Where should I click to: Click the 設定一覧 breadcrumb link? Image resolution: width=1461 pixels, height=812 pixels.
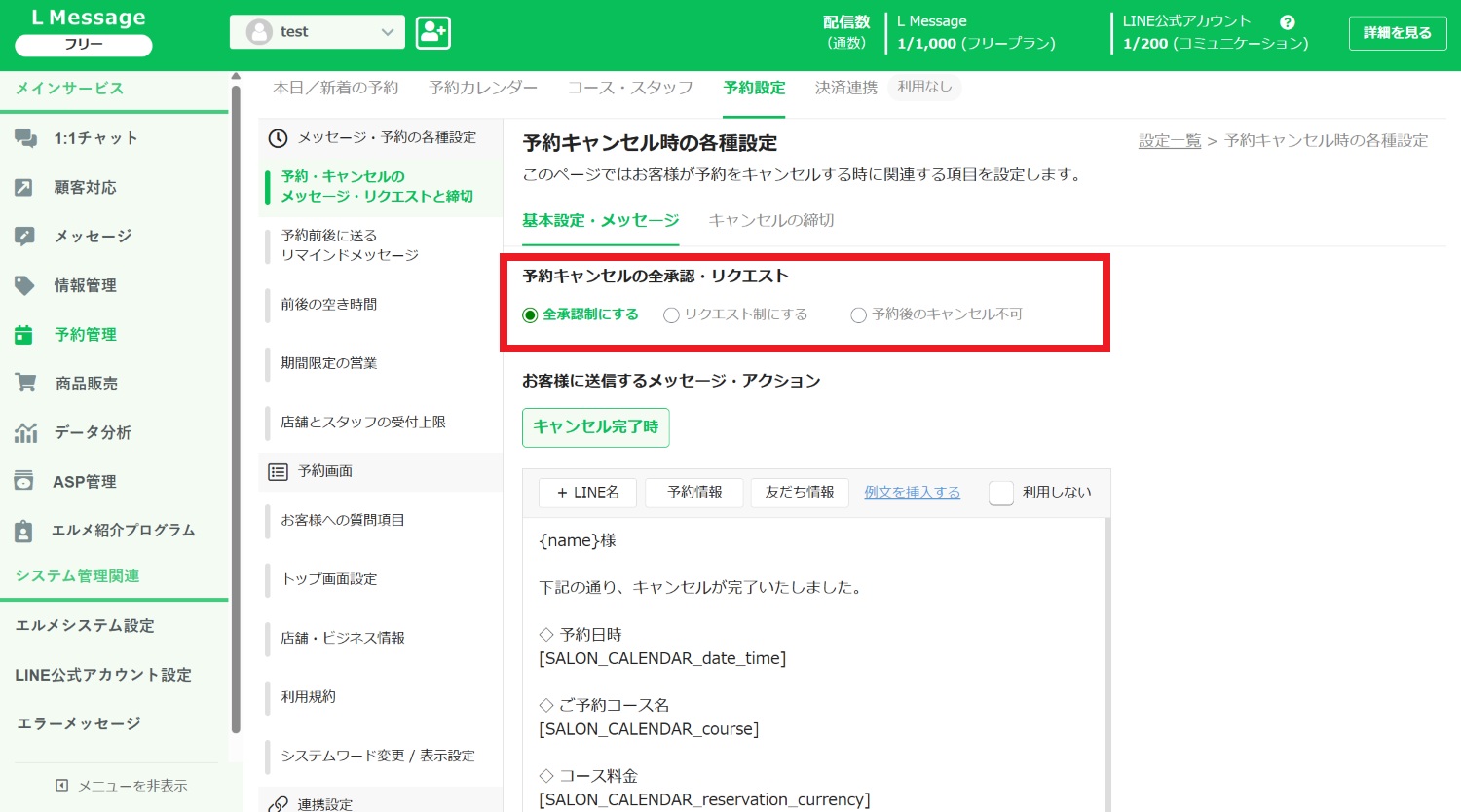[x=1170, y=141]
